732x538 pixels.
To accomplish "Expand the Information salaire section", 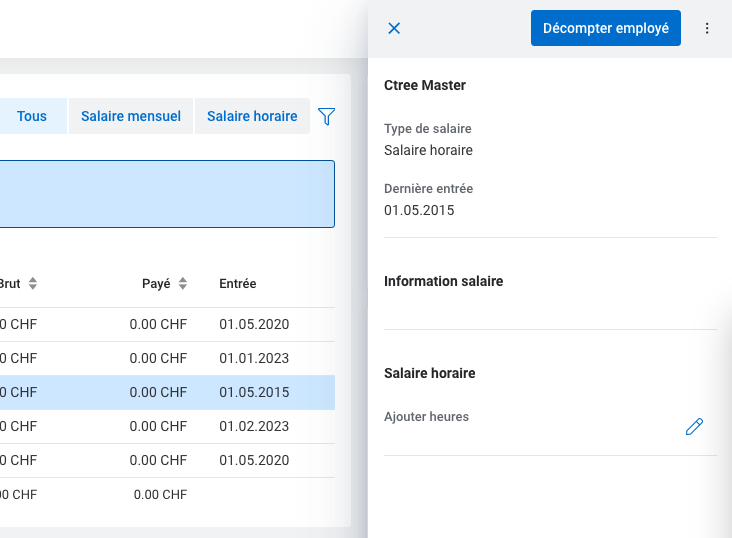I will click(444, 282).
